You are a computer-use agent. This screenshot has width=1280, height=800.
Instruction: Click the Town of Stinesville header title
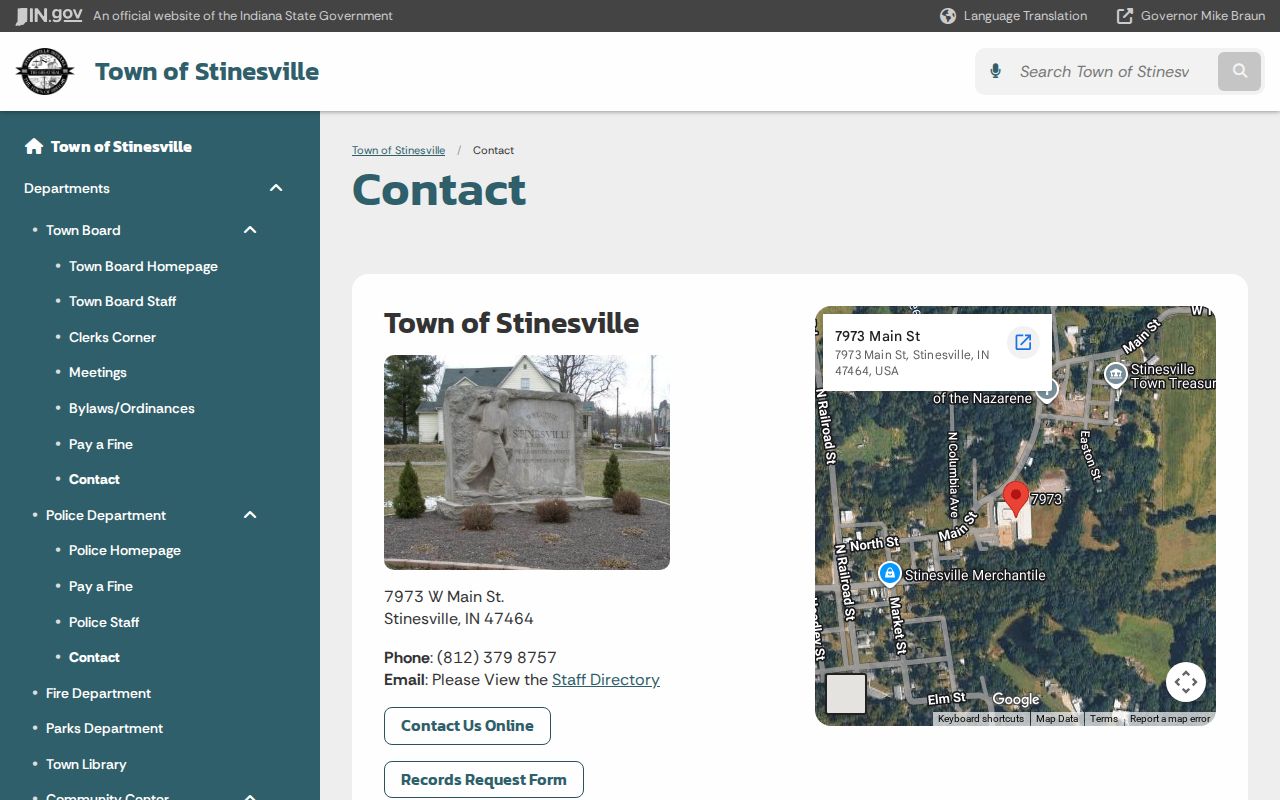point(207,72)
